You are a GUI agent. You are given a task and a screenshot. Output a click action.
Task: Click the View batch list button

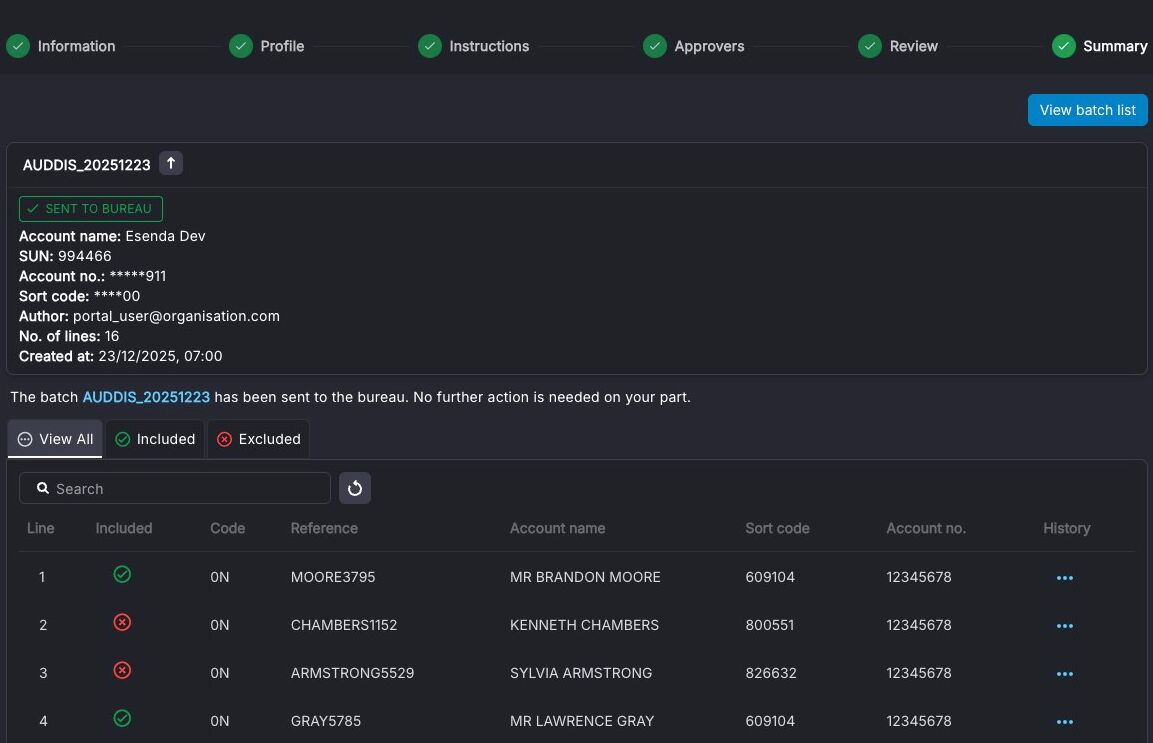pos(1088,110)
